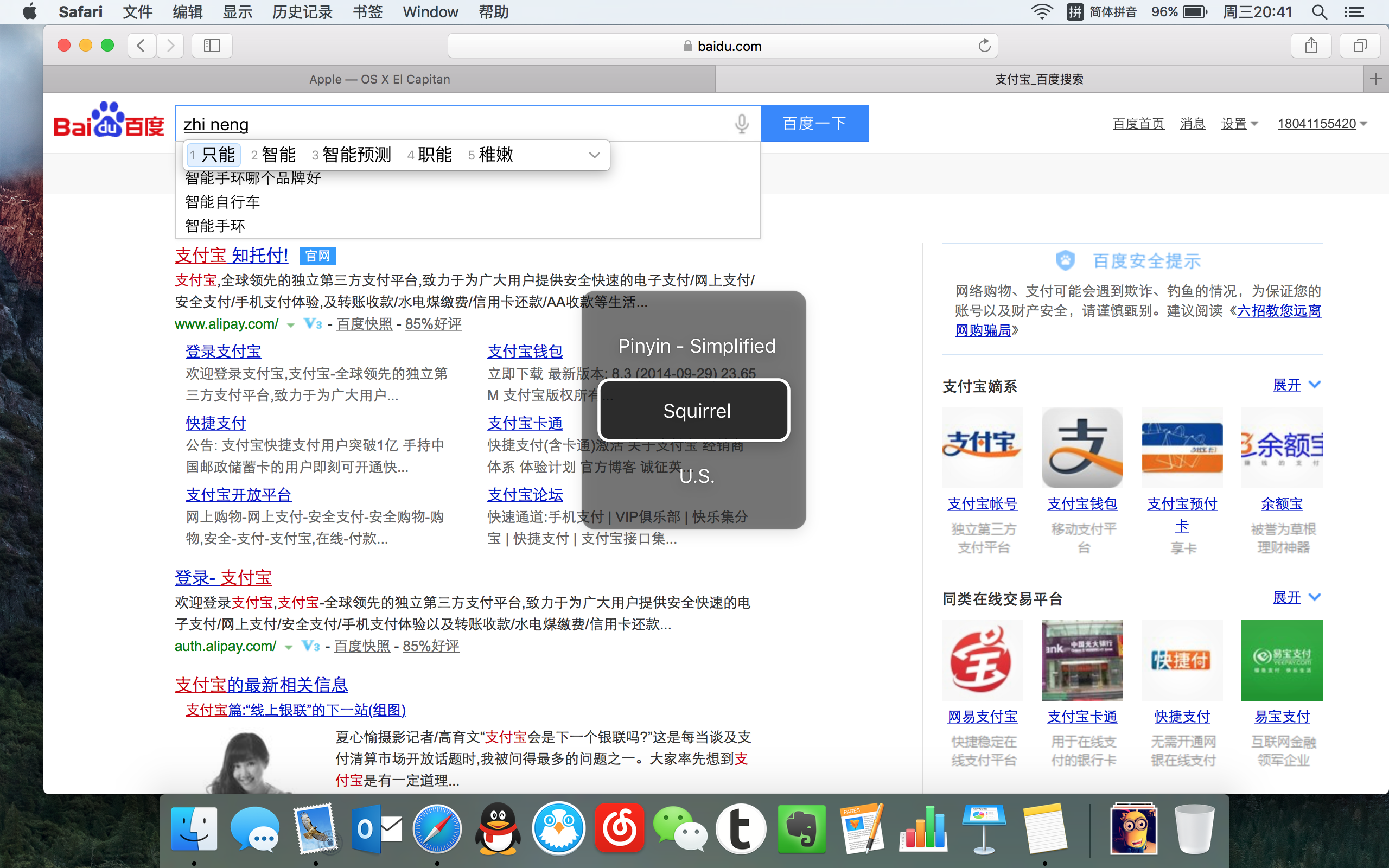The height and width of the screenshot is (868, 1389).
Task: Open the 快捷支付 sublink on the left
Action: click(216, 423)
